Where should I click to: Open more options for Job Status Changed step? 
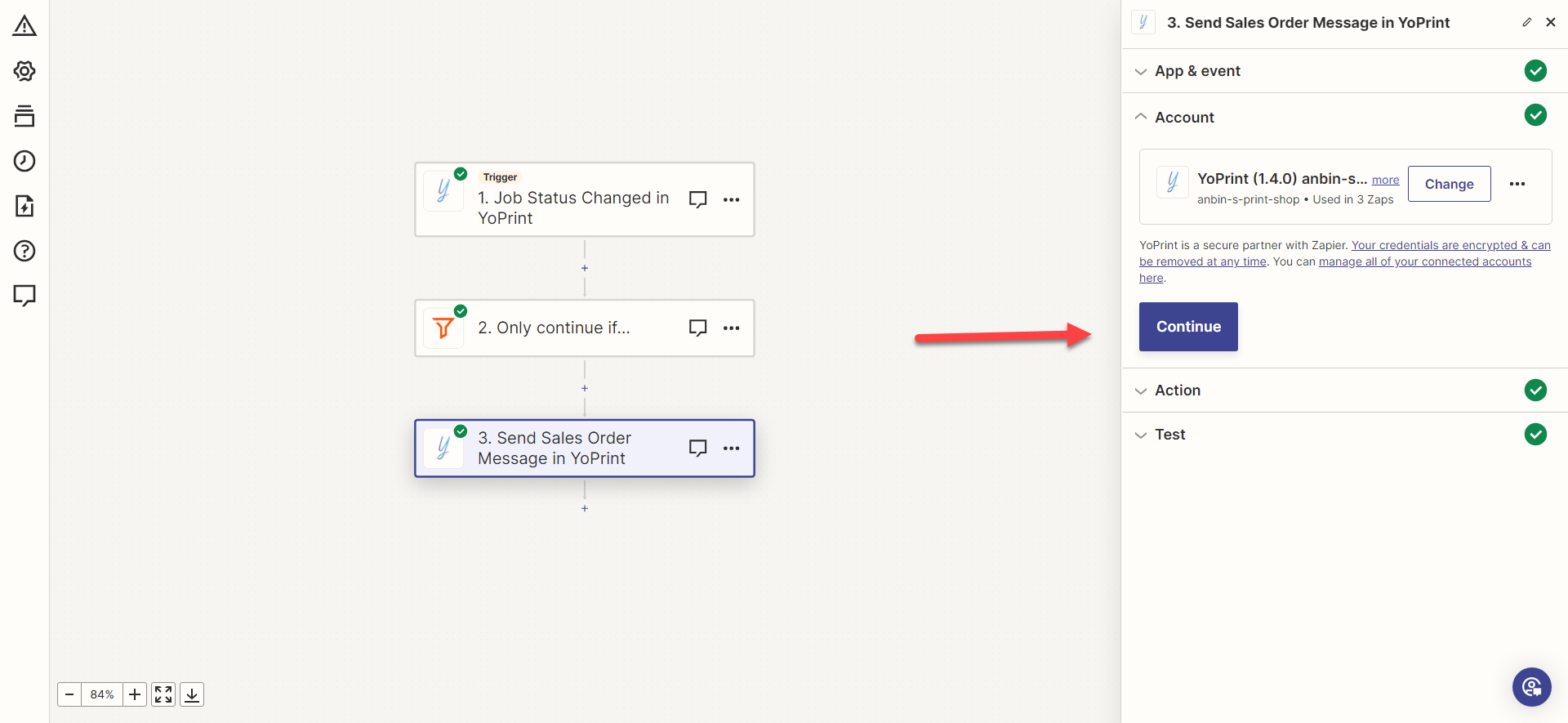732,199
